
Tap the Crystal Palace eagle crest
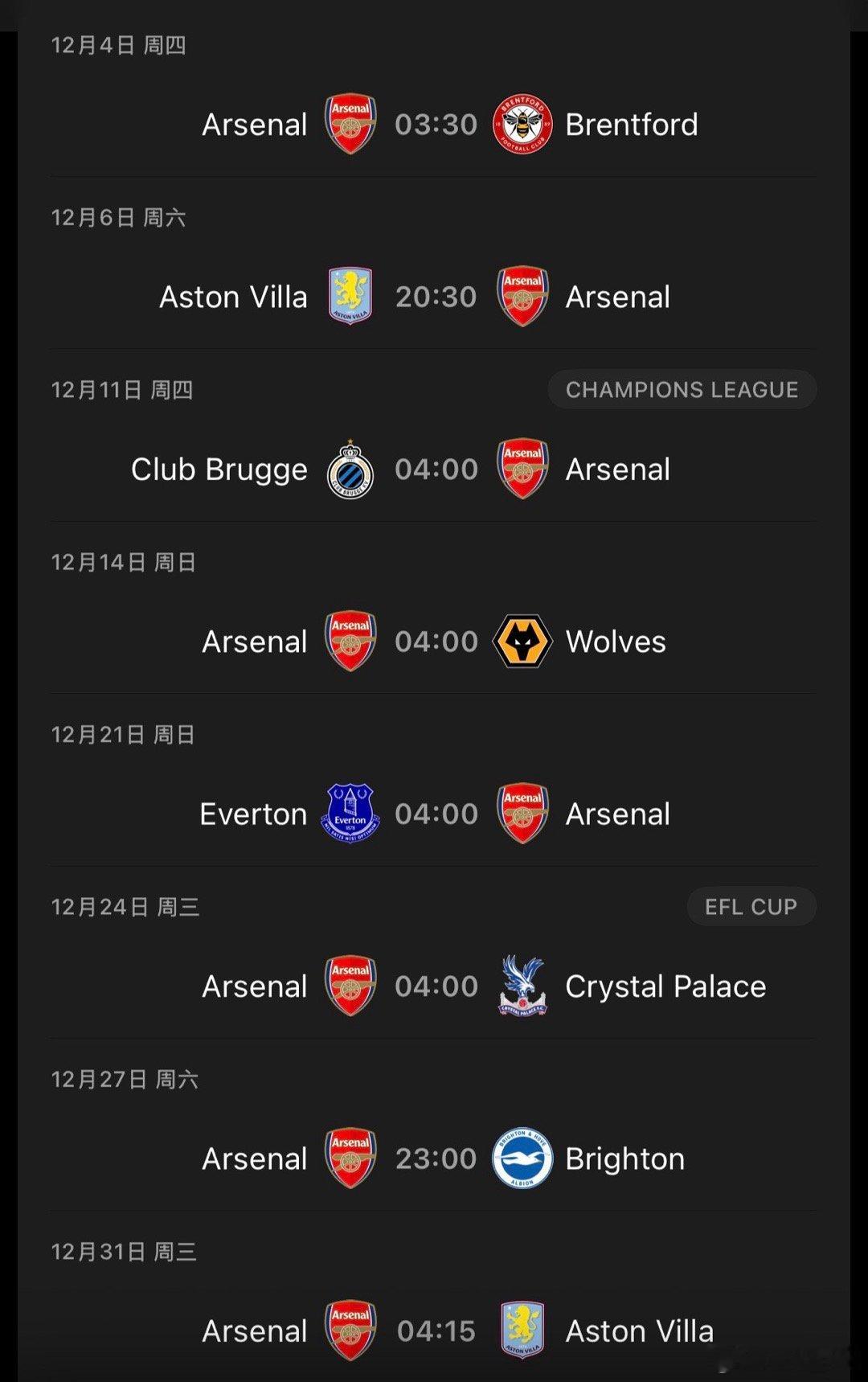(522, 986)
